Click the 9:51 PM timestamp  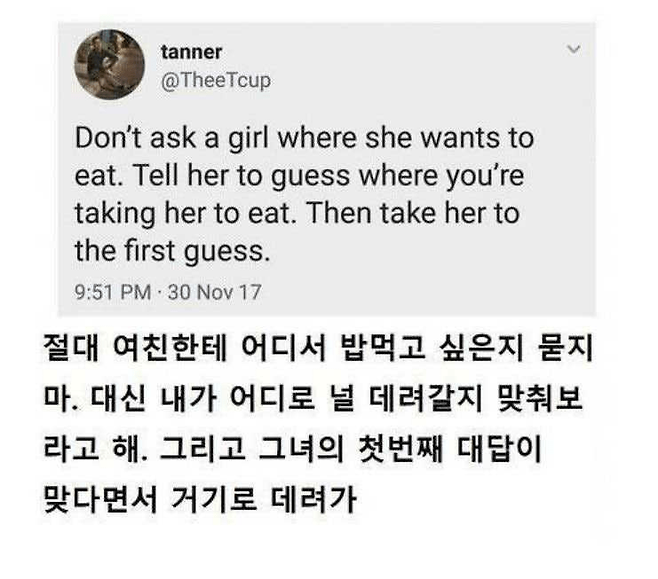[110, 294]
